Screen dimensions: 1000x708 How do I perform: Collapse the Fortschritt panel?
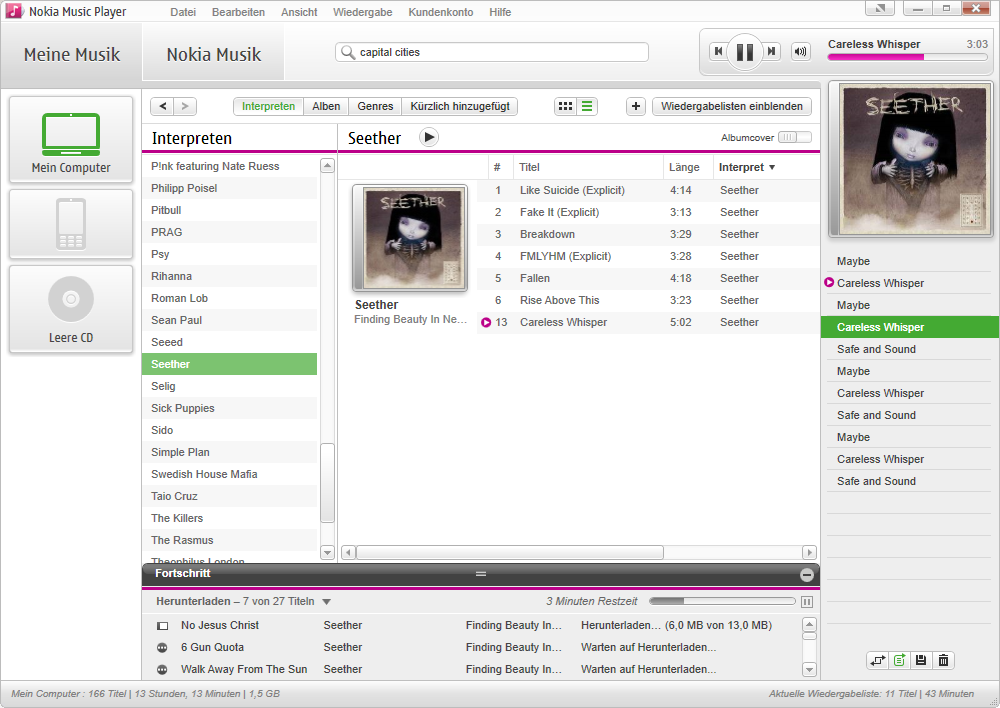[807, 575]
